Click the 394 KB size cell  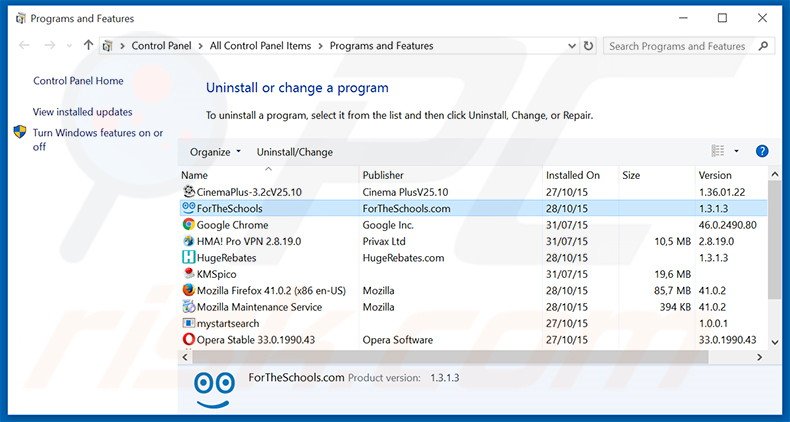click(675, 307)
